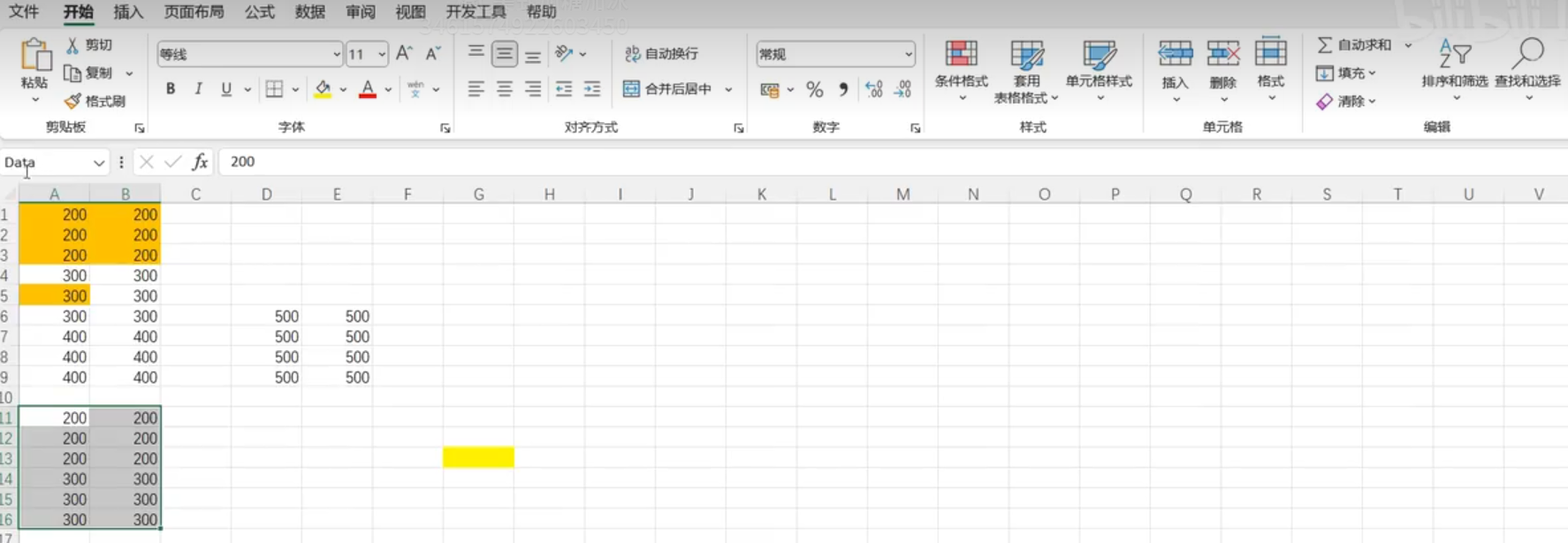Expand the number format (常规) dropdown

[909, 54]
